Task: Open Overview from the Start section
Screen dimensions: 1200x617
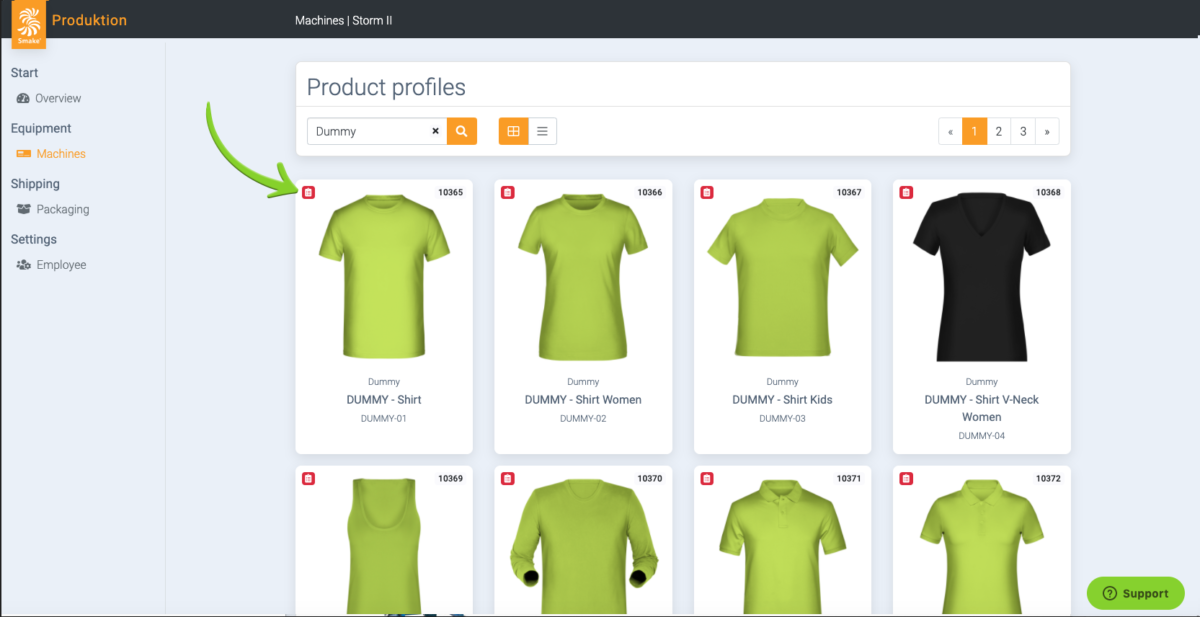Action: [x=60, y=98]
